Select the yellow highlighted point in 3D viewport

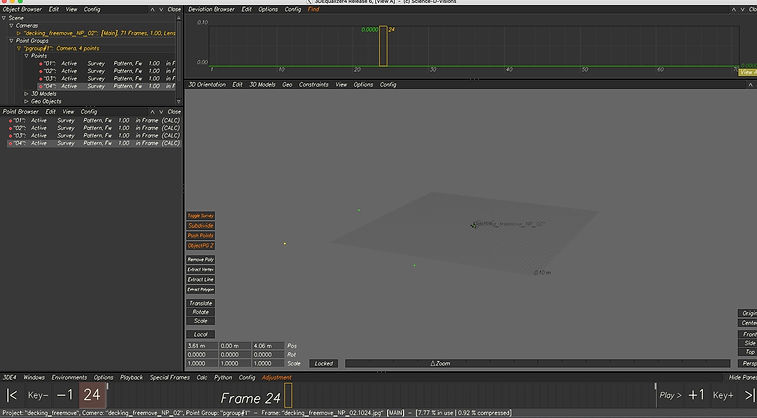pyautogui.click(x=285, y=244)
